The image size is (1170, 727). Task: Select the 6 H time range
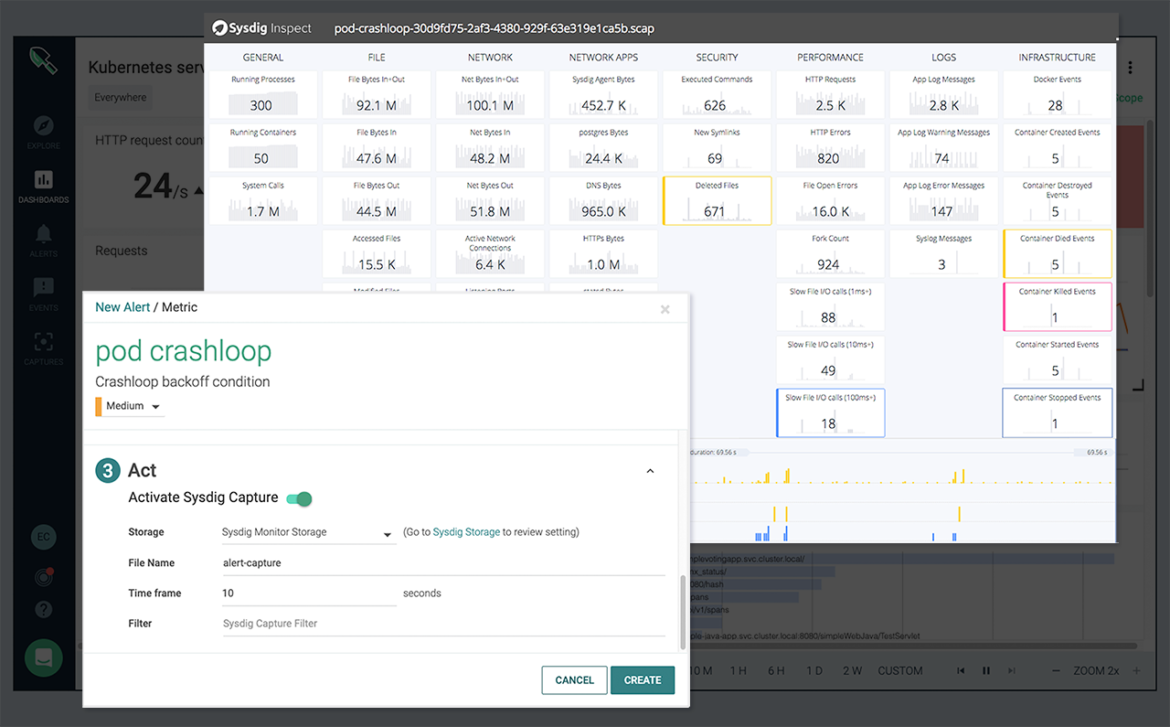776,670
